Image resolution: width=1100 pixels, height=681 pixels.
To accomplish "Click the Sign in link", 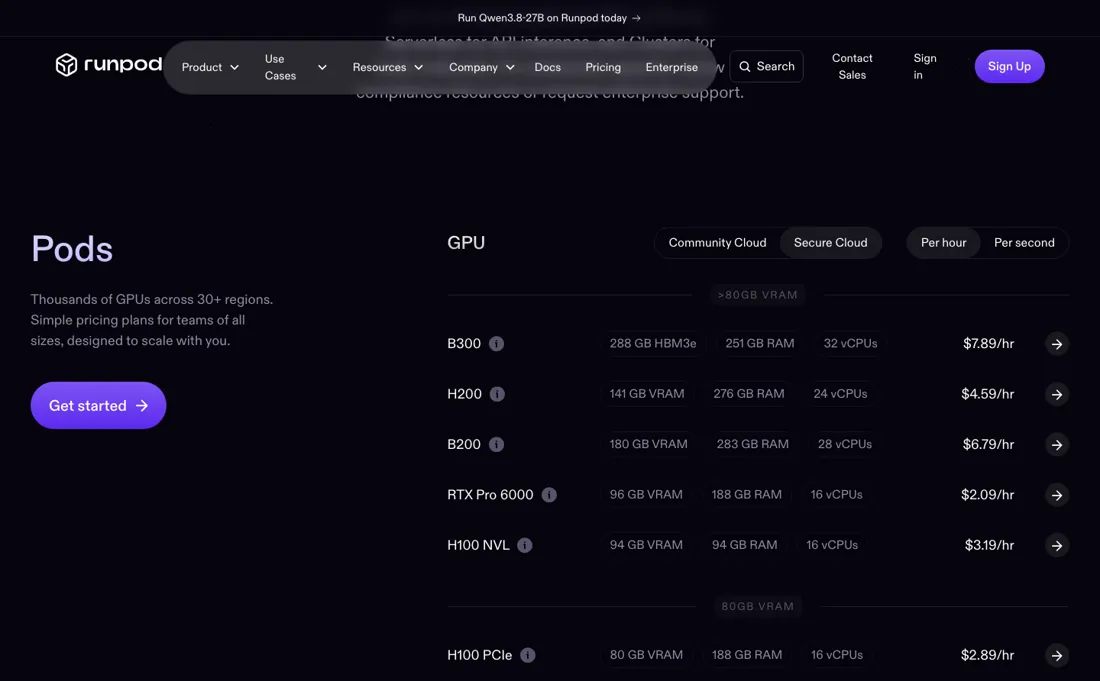I will point(925,67).
